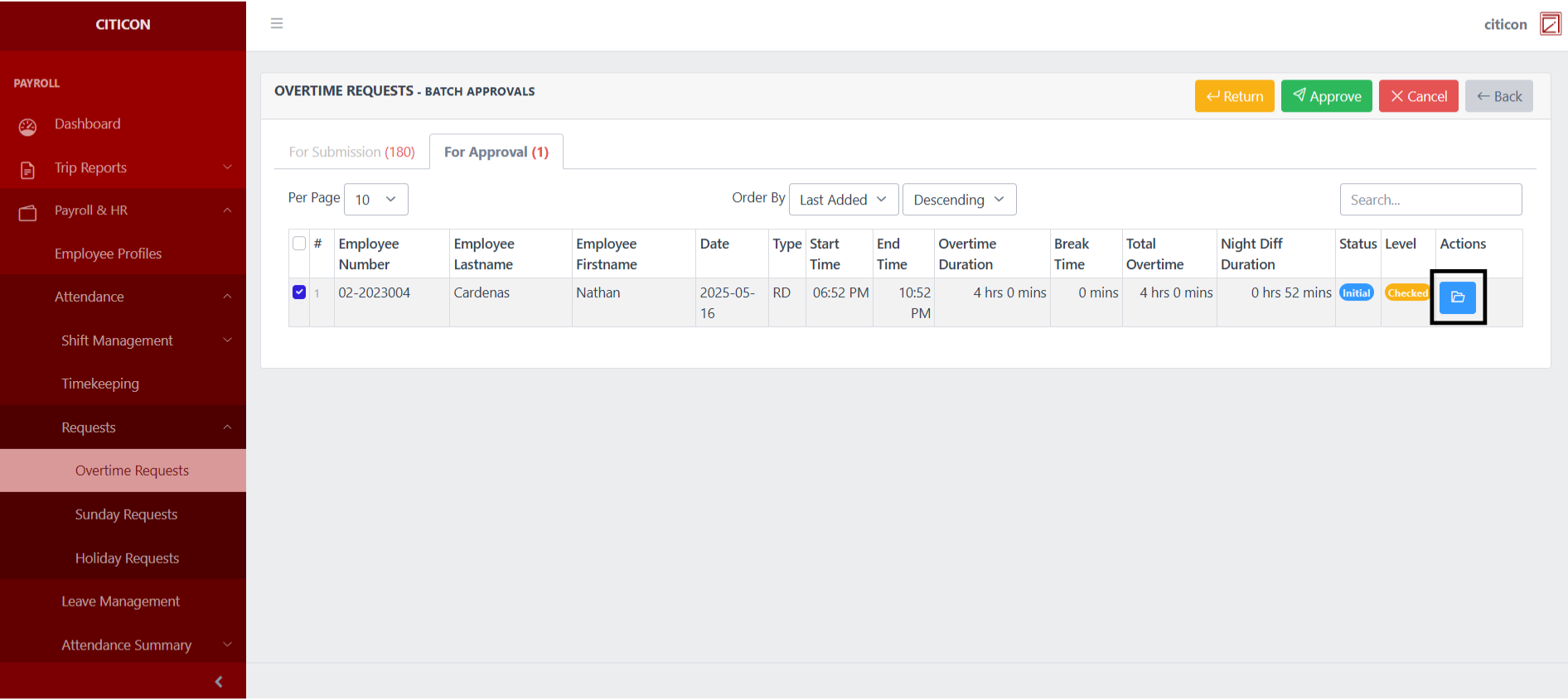Click the citicon profile avatar icon

[1550, 24]
